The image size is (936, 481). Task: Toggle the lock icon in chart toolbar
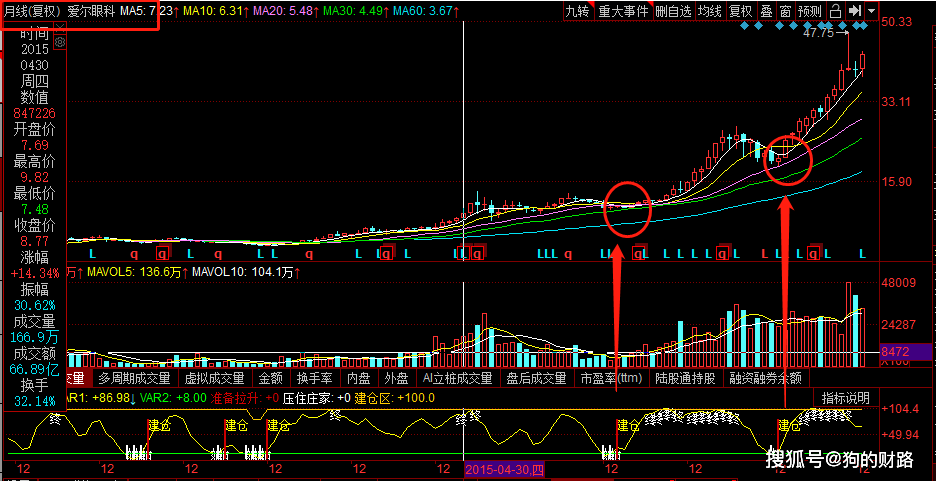[836, 10]
